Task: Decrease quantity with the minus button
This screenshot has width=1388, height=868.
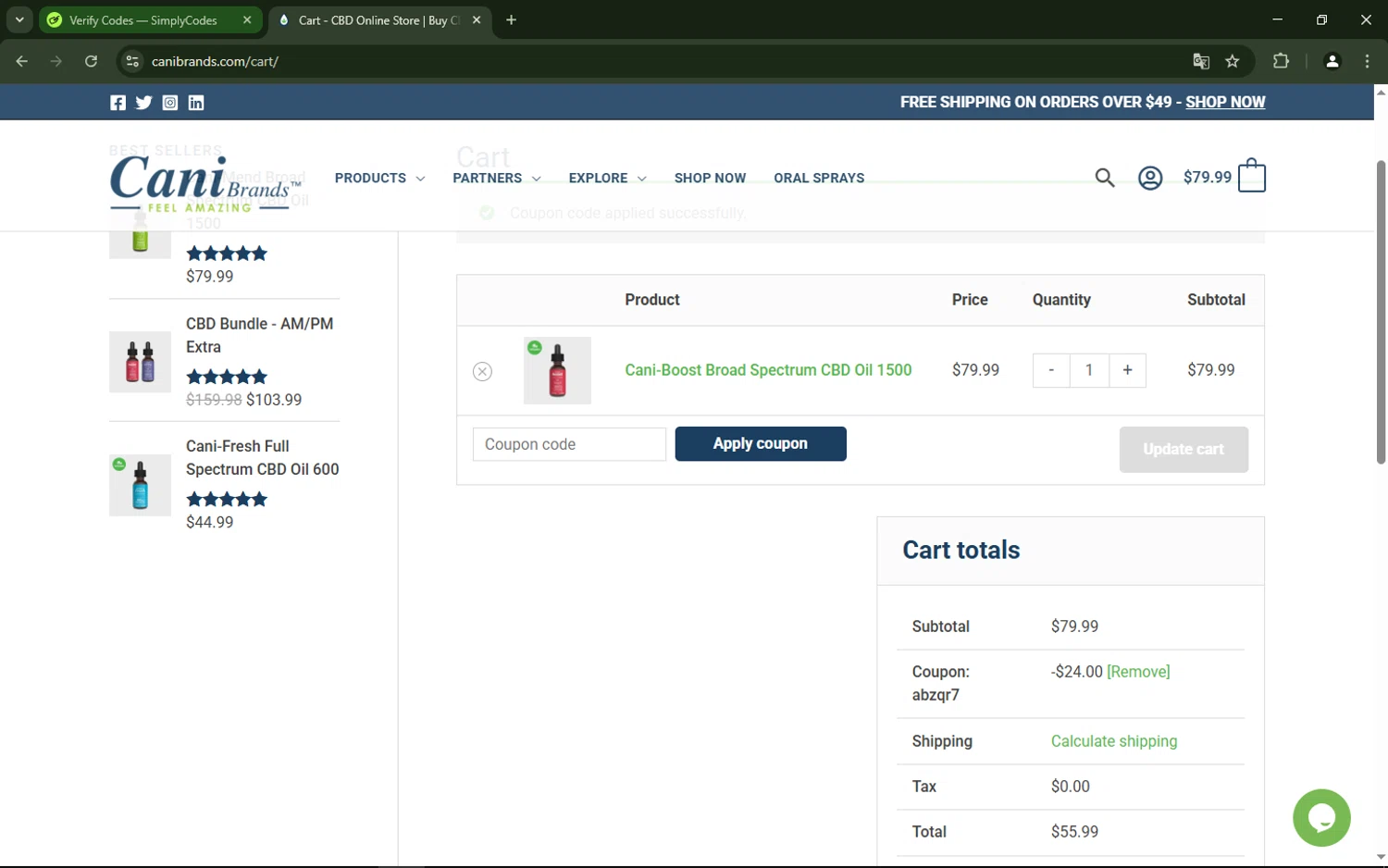Action: tap(1051, 370)
